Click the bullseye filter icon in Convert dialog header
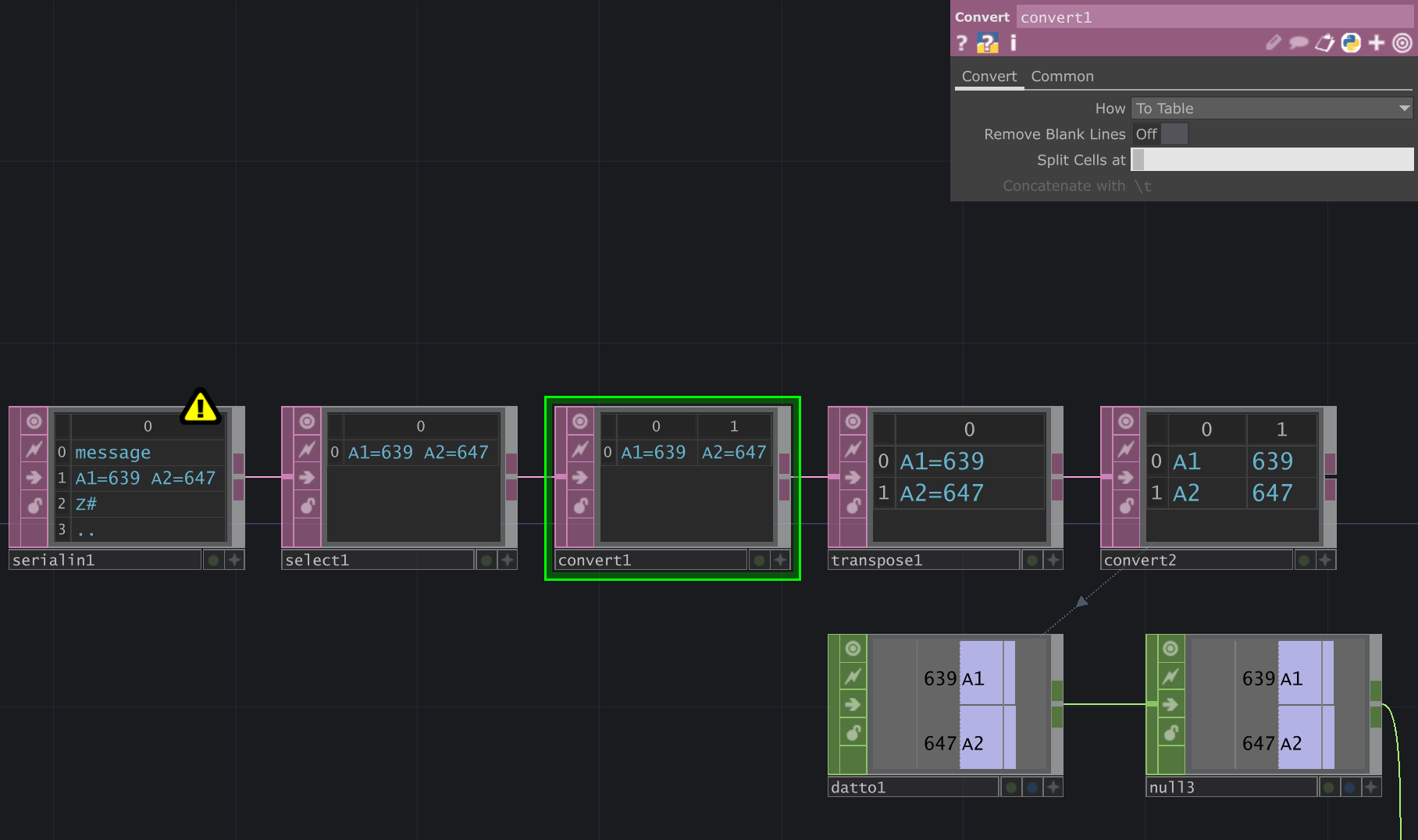The image size is (1418, 840). tap(1402, 43)
